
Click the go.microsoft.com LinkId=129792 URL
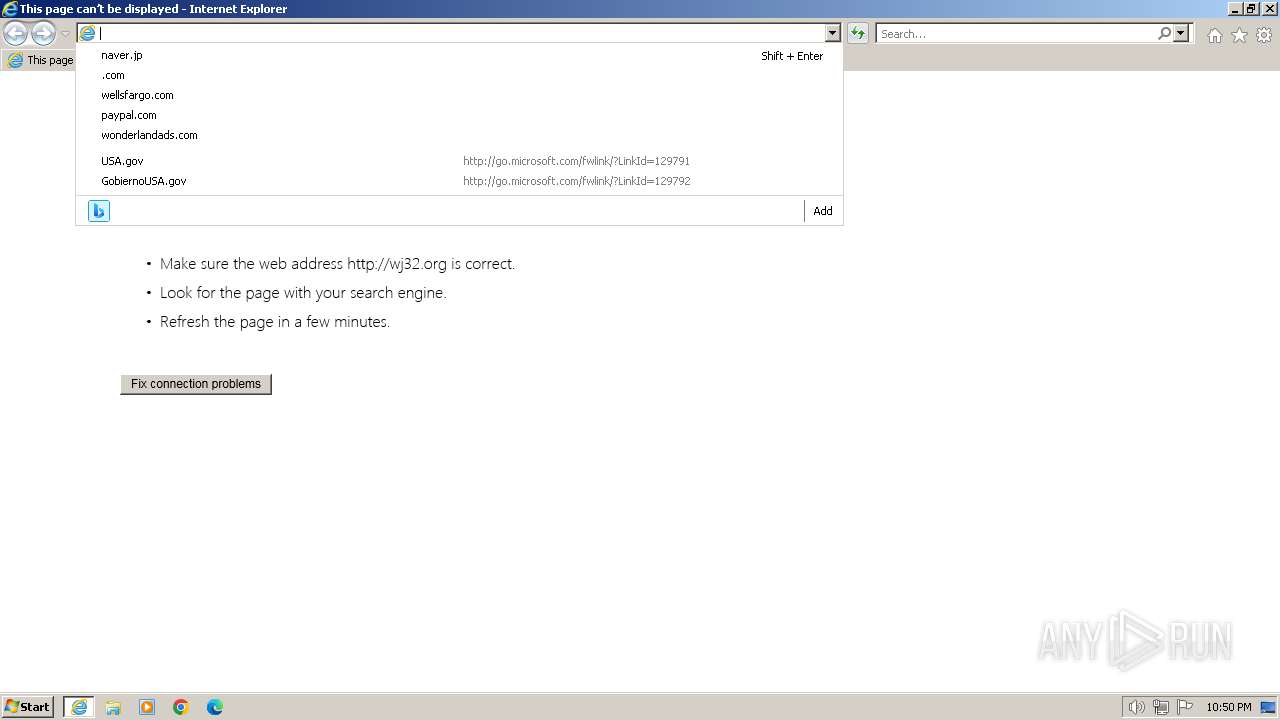(576, 181)
